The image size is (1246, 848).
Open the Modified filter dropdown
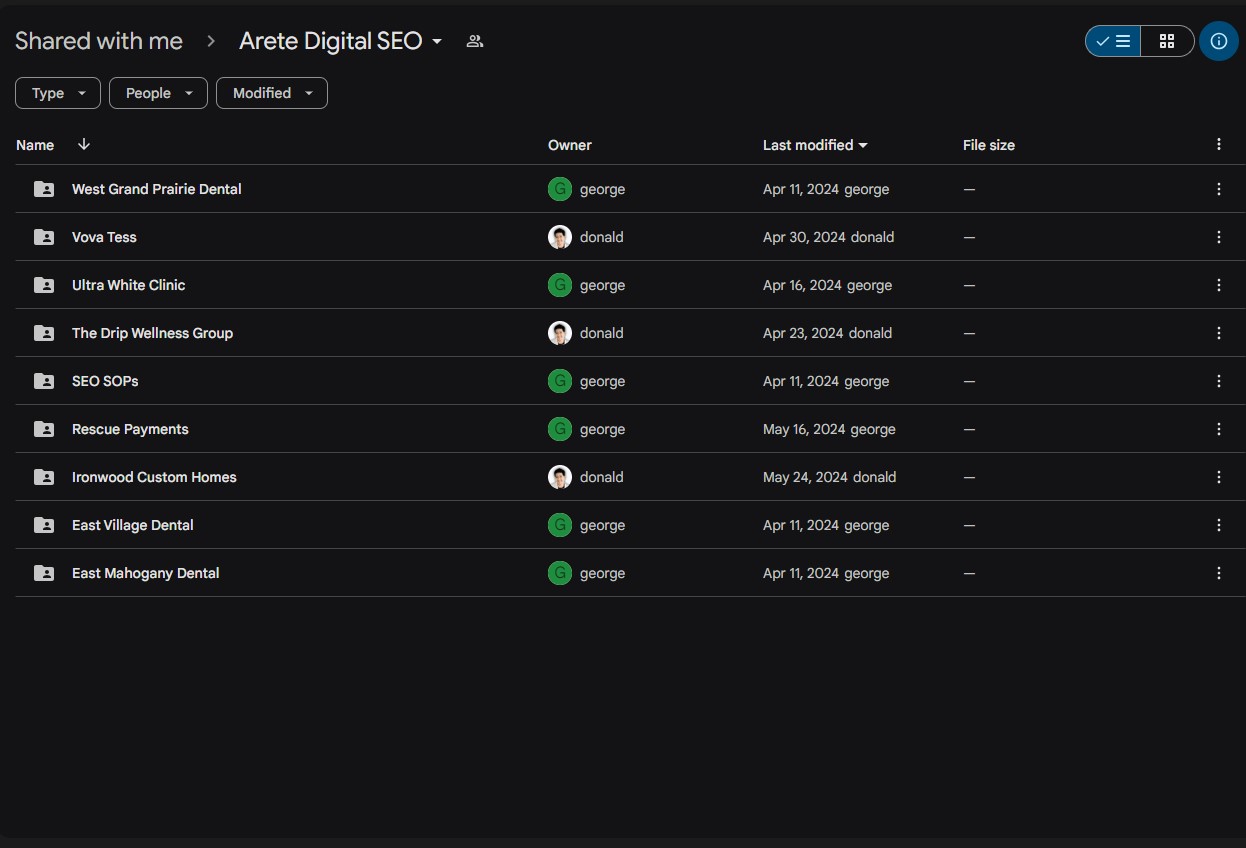click(272, 93)
